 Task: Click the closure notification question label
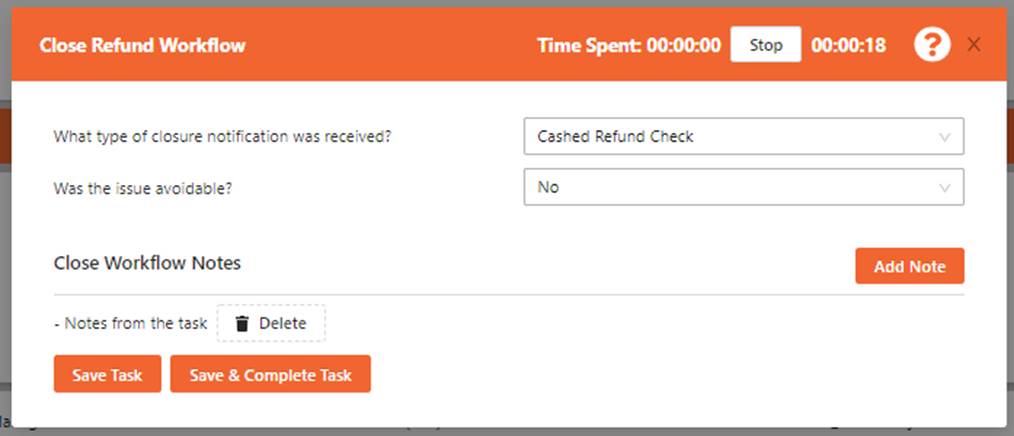point(222,137)
